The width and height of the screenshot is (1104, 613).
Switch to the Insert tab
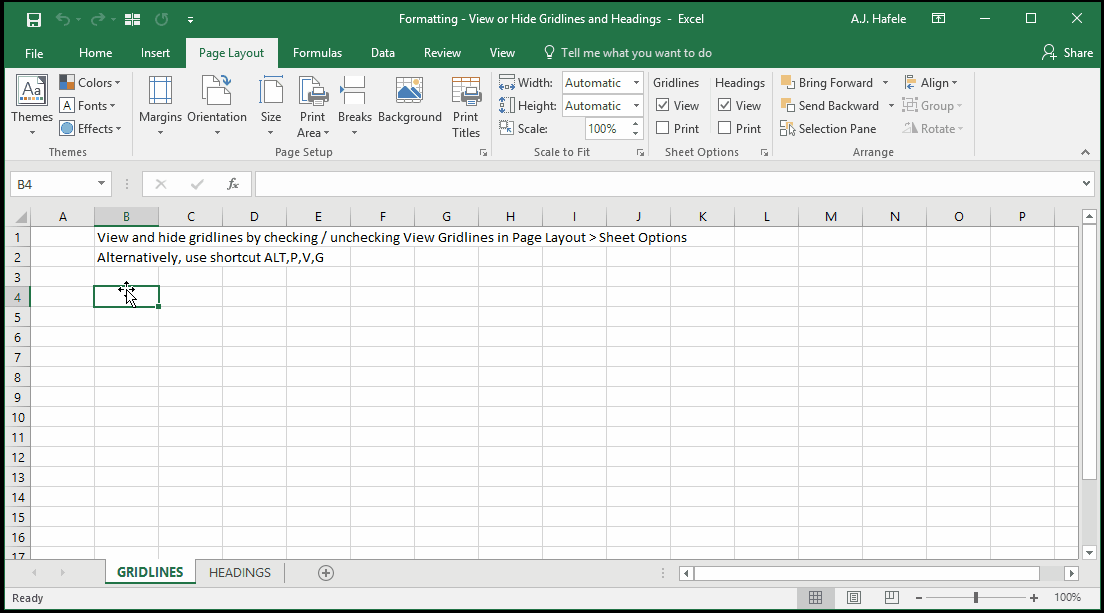tap(155, 53)
